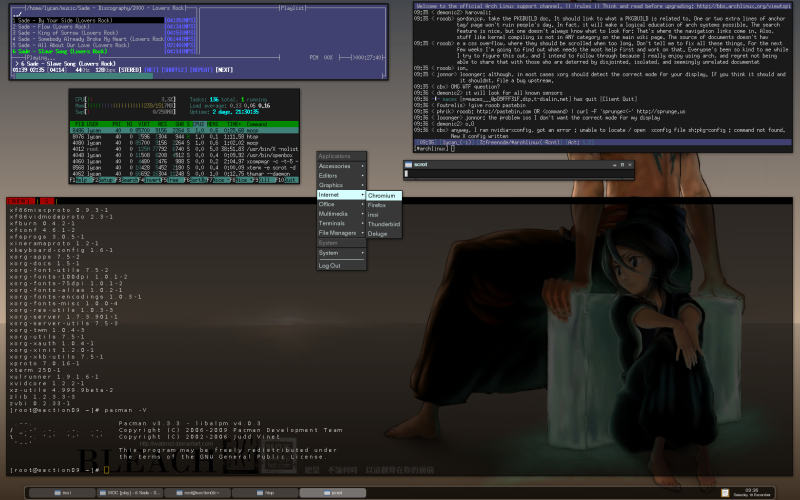The width and height of the screenshot is (800, 500).
Task: Launch Deluge from the Internet submenu
Action: 384,234
